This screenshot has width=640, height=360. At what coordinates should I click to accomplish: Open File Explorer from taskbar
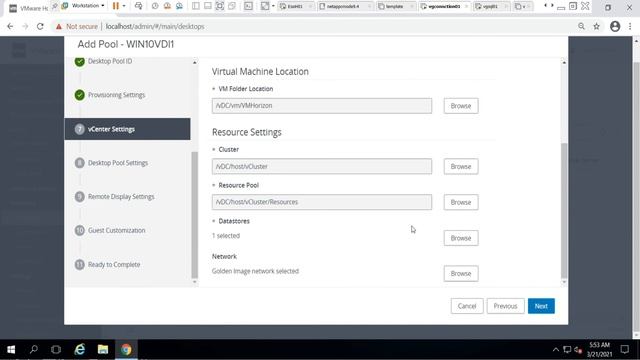click(x=103, y=349)
